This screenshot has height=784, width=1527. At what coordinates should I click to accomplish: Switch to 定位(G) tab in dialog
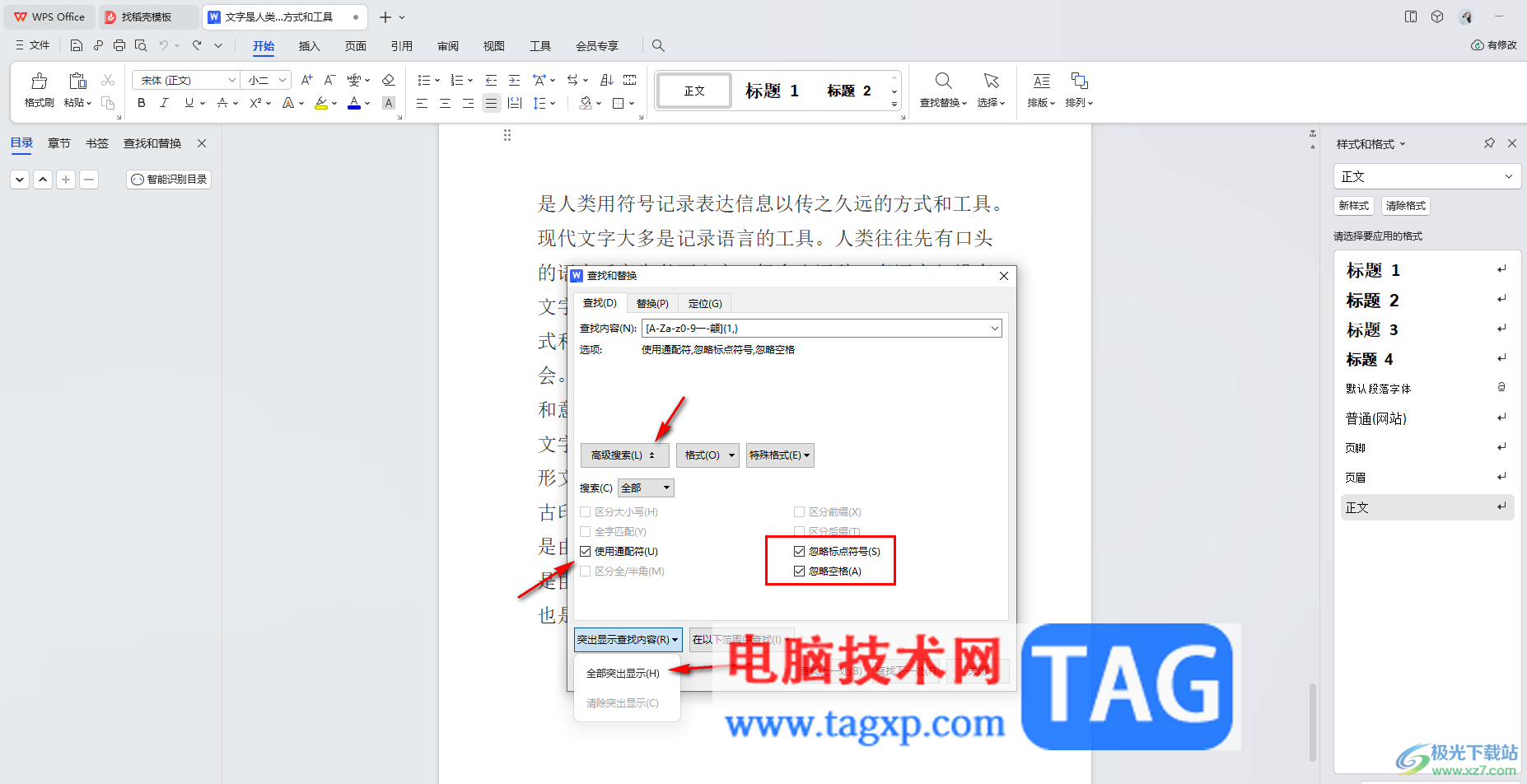click(x=705, y=304)
